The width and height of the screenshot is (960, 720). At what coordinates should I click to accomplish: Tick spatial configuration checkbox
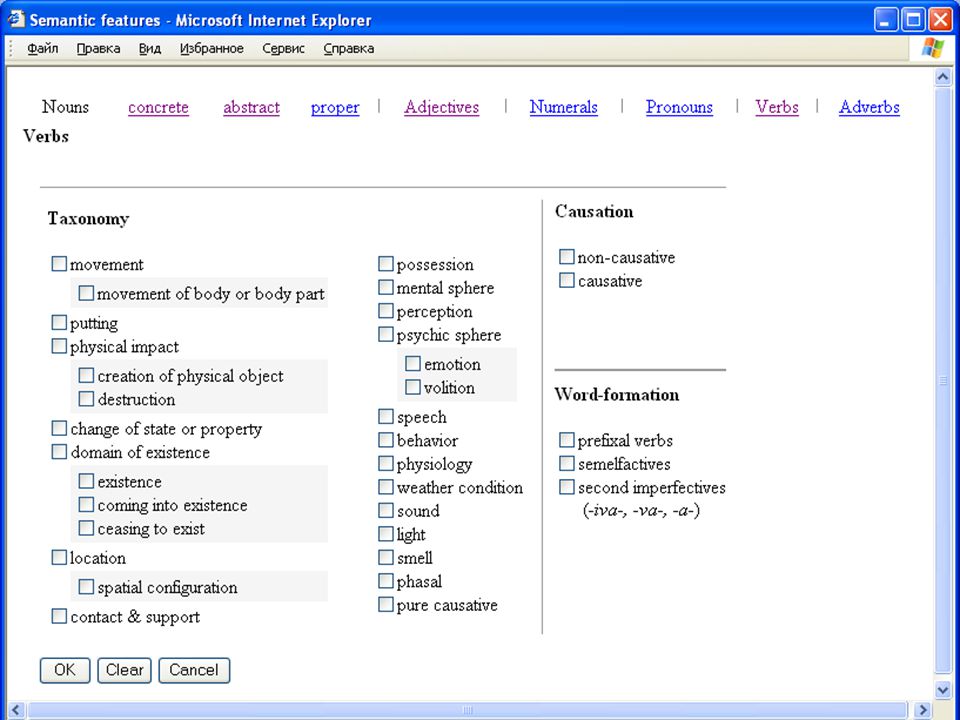click(86, 587)
